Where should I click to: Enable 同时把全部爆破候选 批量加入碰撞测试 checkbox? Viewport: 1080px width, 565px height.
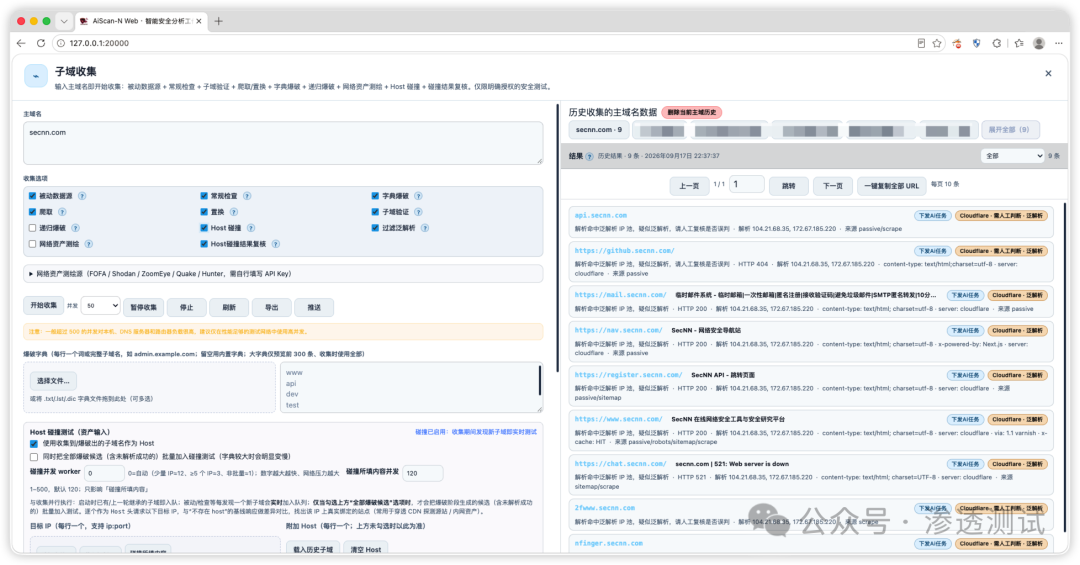pos(34,457)
